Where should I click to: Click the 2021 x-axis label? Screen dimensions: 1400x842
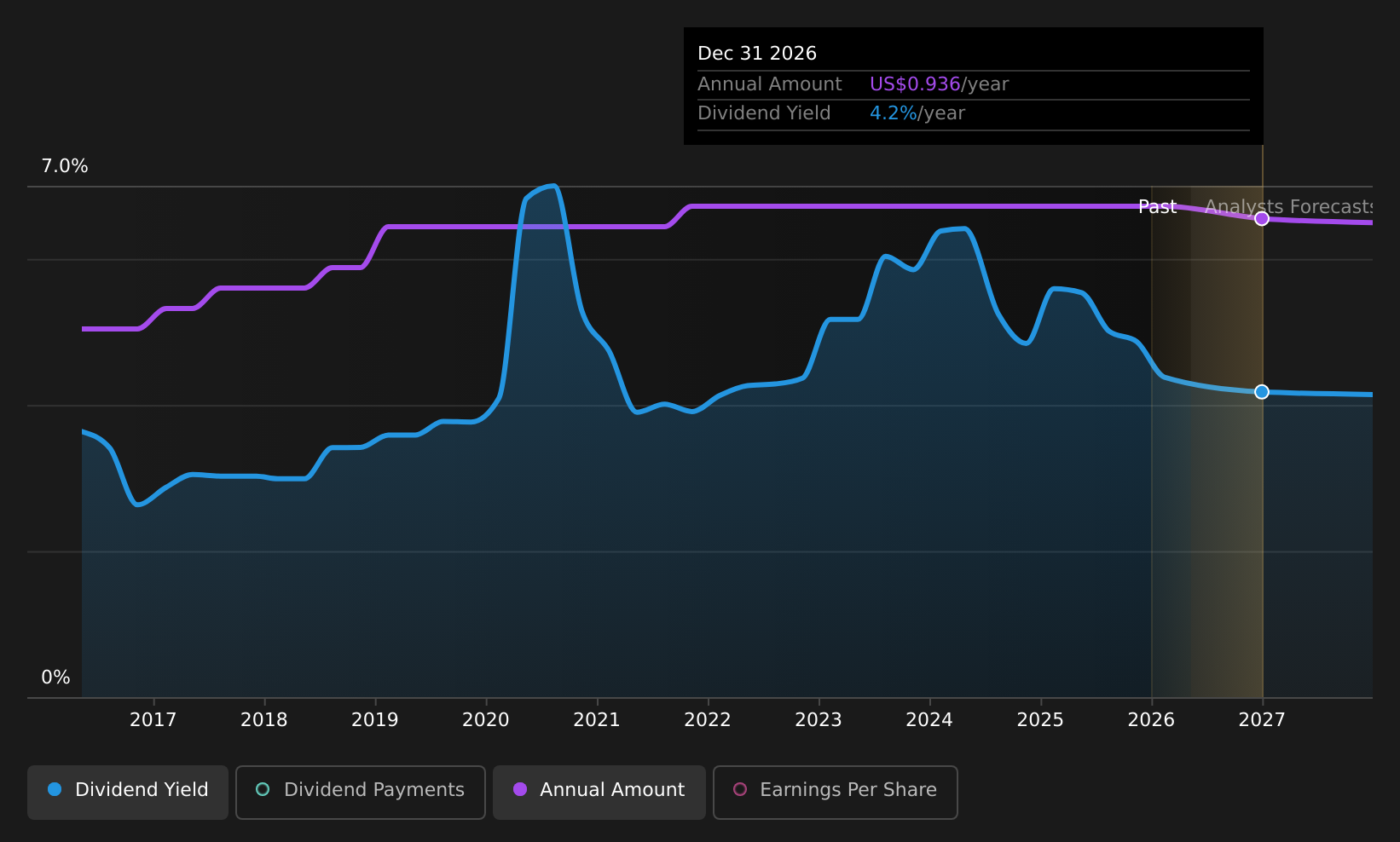[x=597, y=720]
